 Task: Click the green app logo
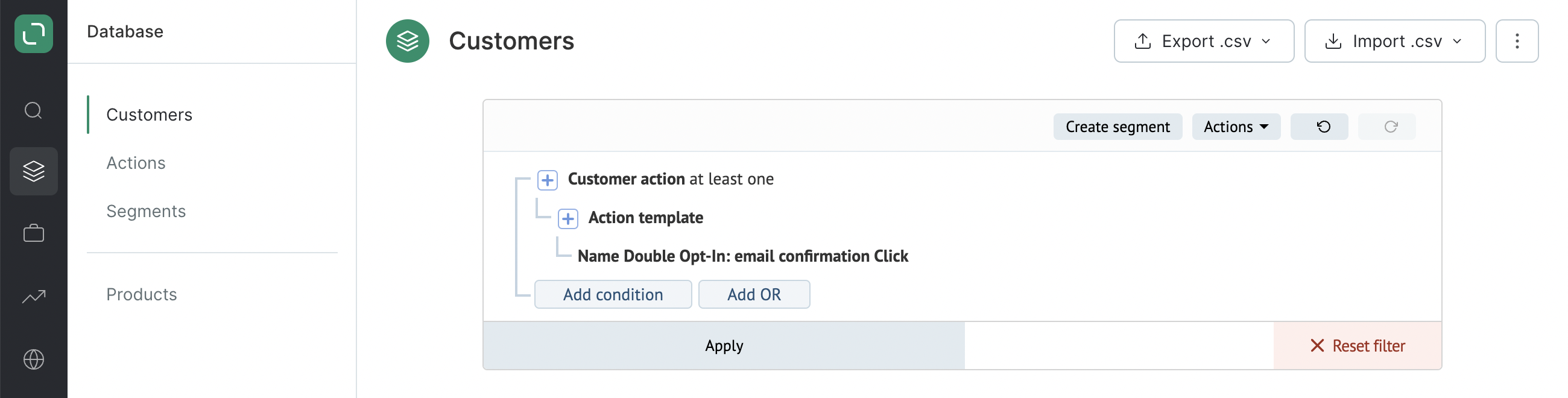pos(34,34)
